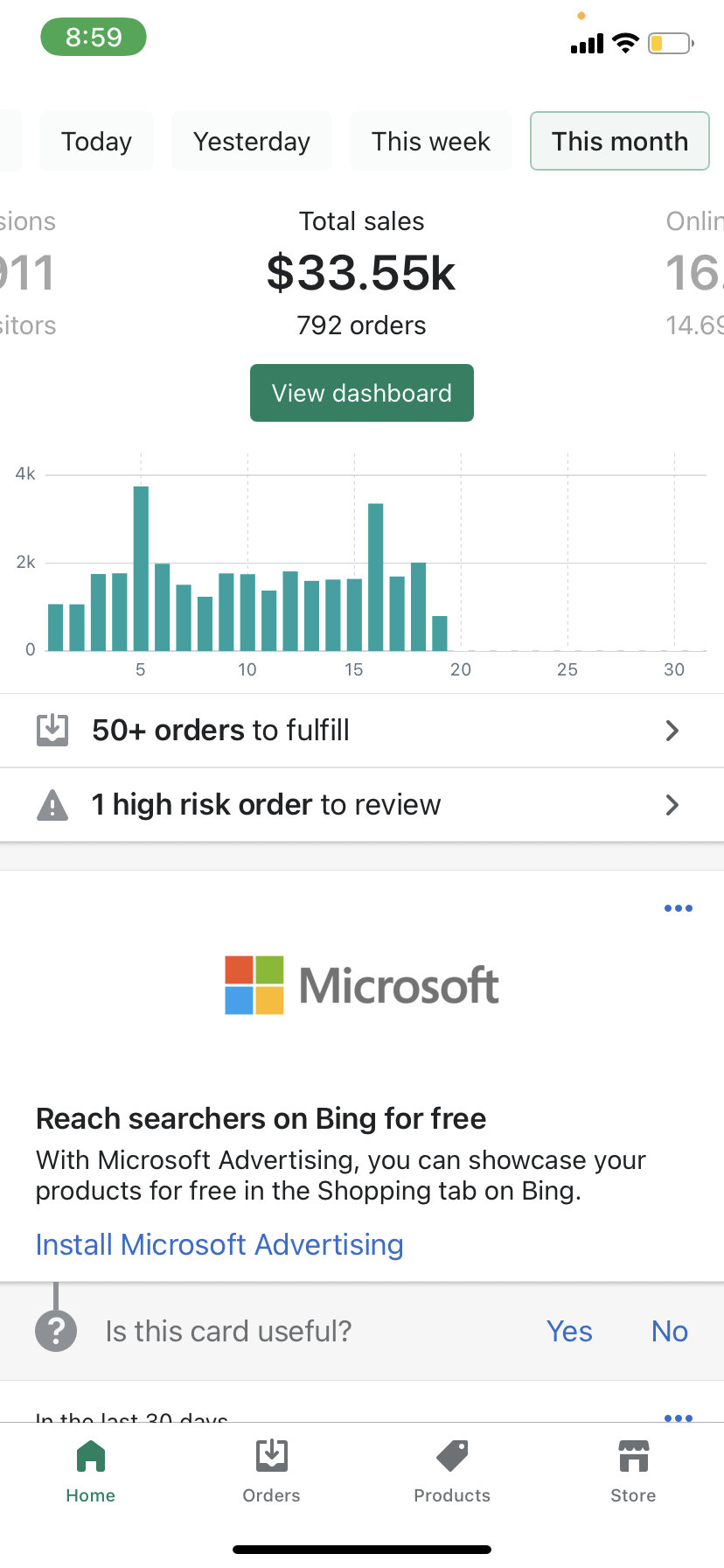Tap the high risk warning triangle icon

coord(52,805)
